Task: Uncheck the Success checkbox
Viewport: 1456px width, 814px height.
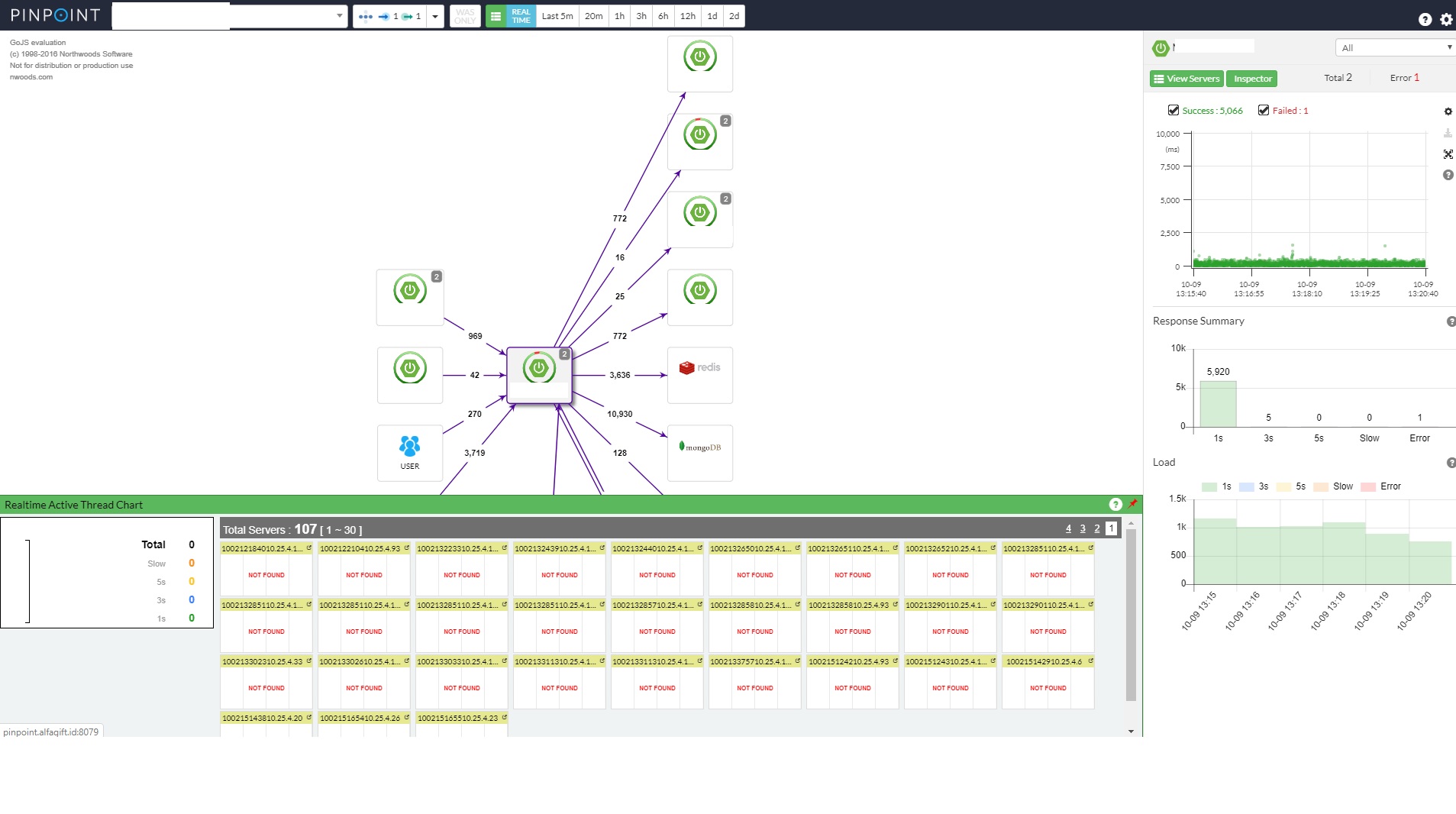Action: 1174,111
